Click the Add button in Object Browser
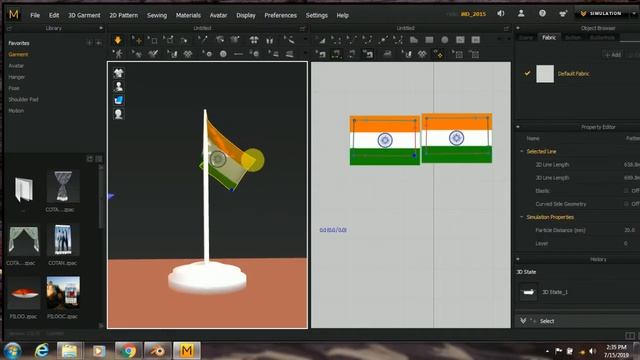This screenshot has width=640, height=360. click(613, 55)
